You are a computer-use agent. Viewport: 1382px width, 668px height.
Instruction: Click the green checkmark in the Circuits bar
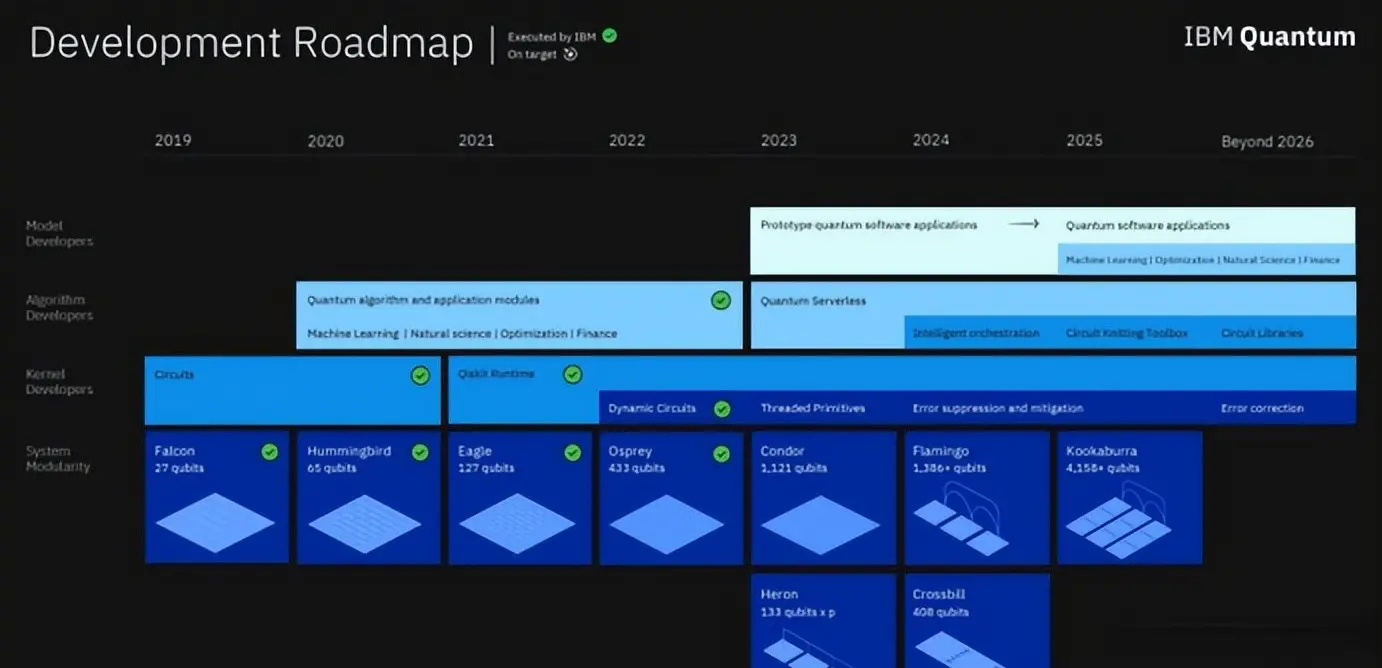pyautogui.click(x=420, y=375)
